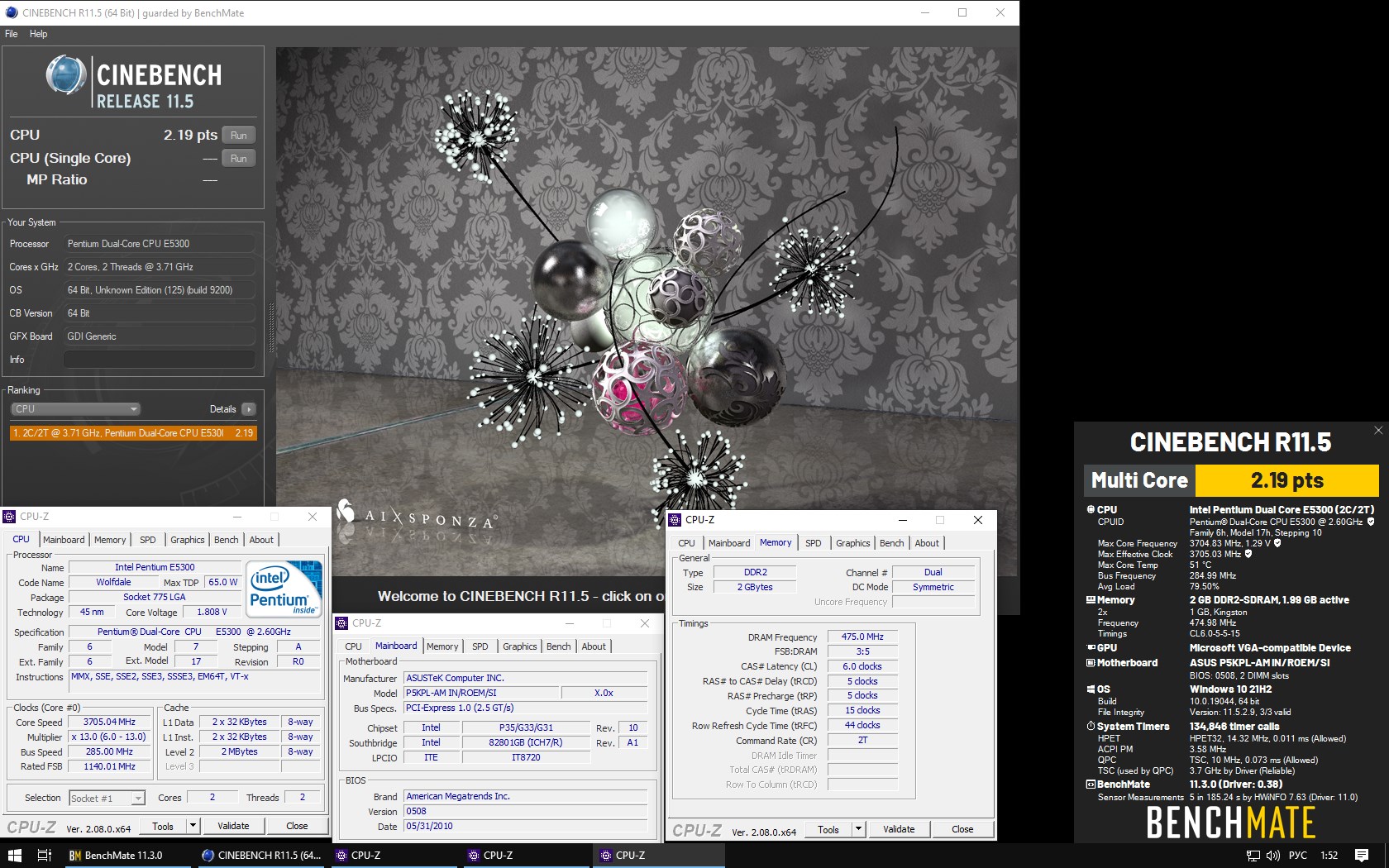Screen dimensions: 1389x868
Task: Run the CPU Single Core benchmark
Action: 239,158
